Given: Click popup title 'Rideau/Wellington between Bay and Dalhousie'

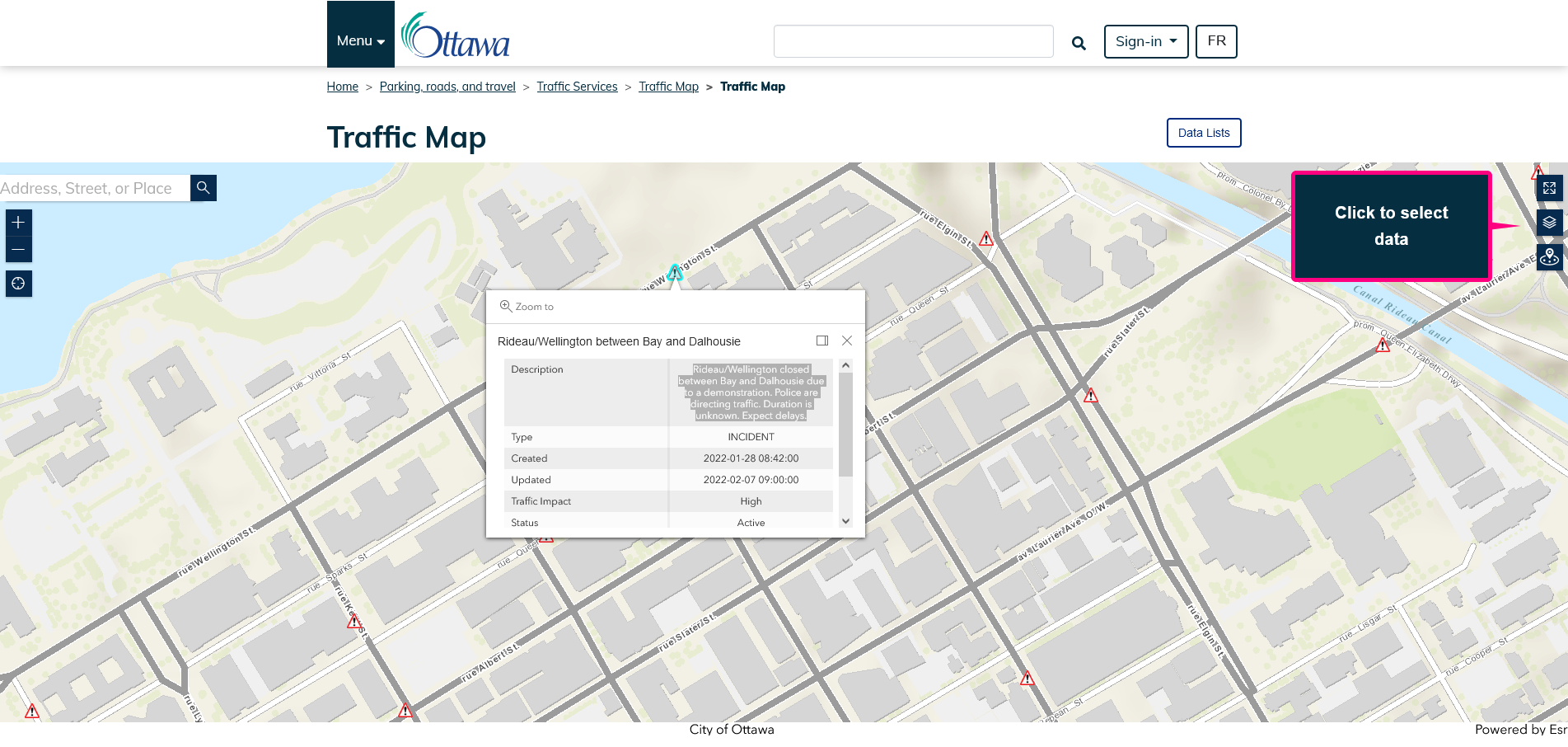Looking at the screenshot, I should (619, 341).
